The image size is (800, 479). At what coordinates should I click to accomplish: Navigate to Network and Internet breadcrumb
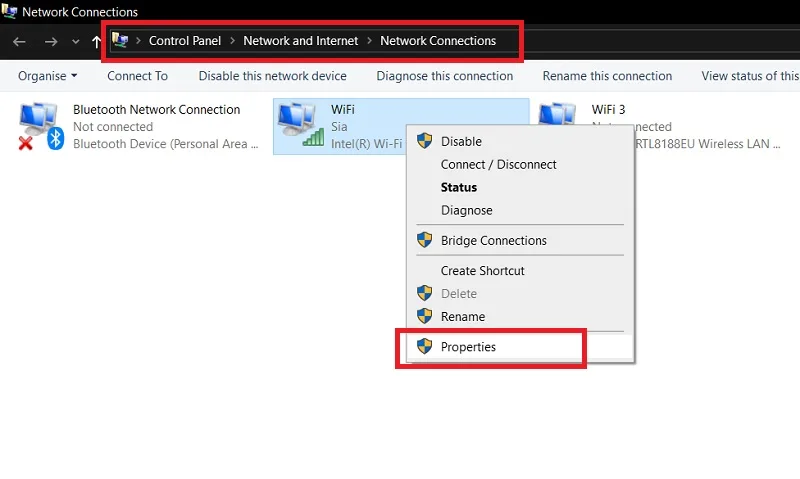(x=301, y=41)
